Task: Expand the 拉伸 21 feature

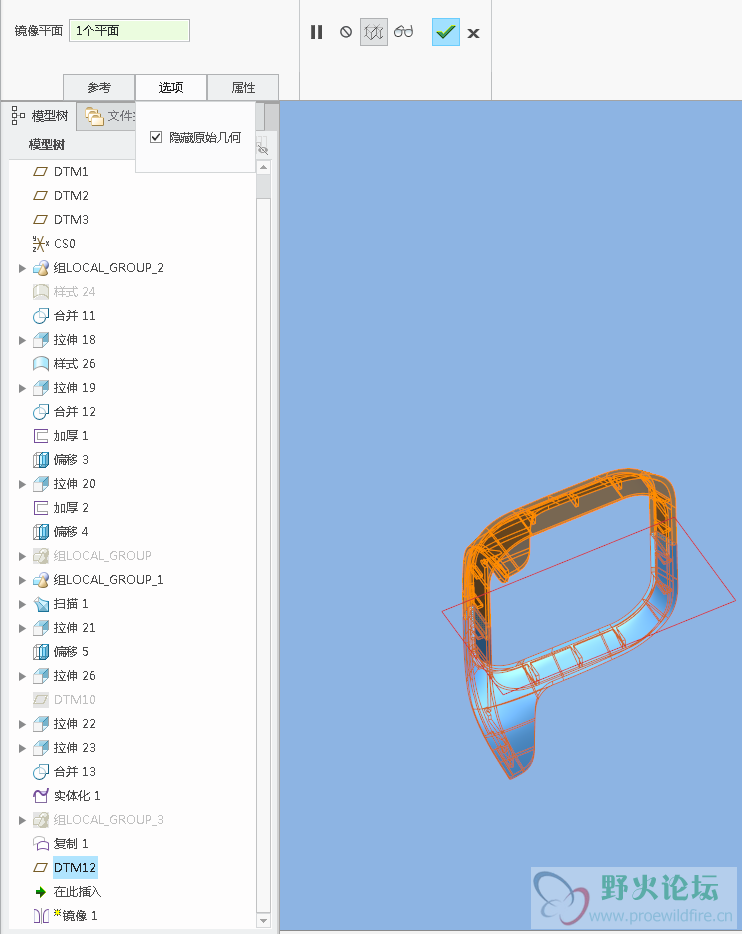Action: (22, 628)
